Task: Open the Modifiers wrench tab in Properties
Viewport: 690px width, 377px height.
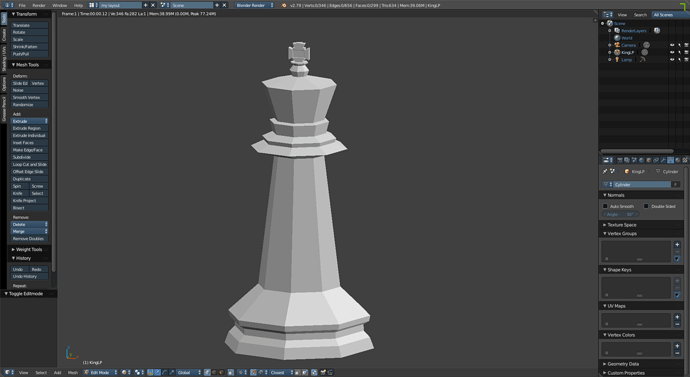Action: [663, 160]
